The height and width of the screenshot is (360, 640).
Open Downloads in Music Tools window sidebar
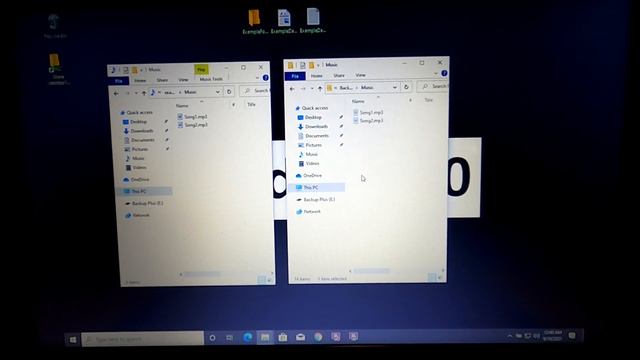138,131
